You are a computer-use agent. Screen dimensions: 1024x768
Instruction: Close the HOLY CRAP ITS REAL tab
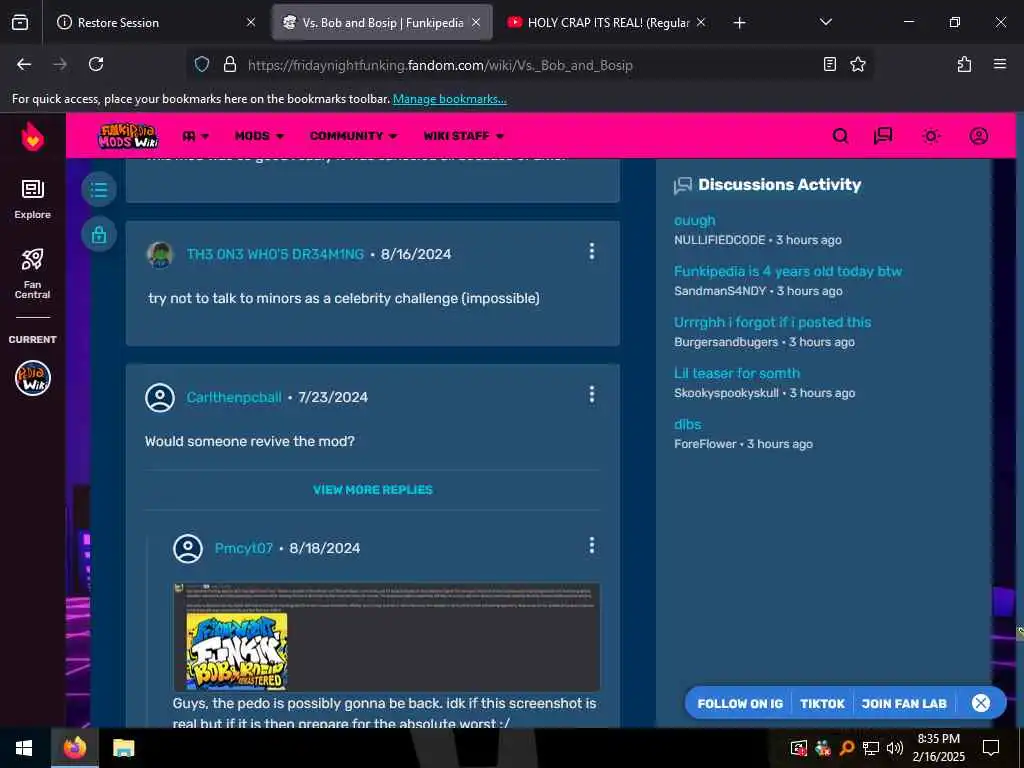point(701,22)
